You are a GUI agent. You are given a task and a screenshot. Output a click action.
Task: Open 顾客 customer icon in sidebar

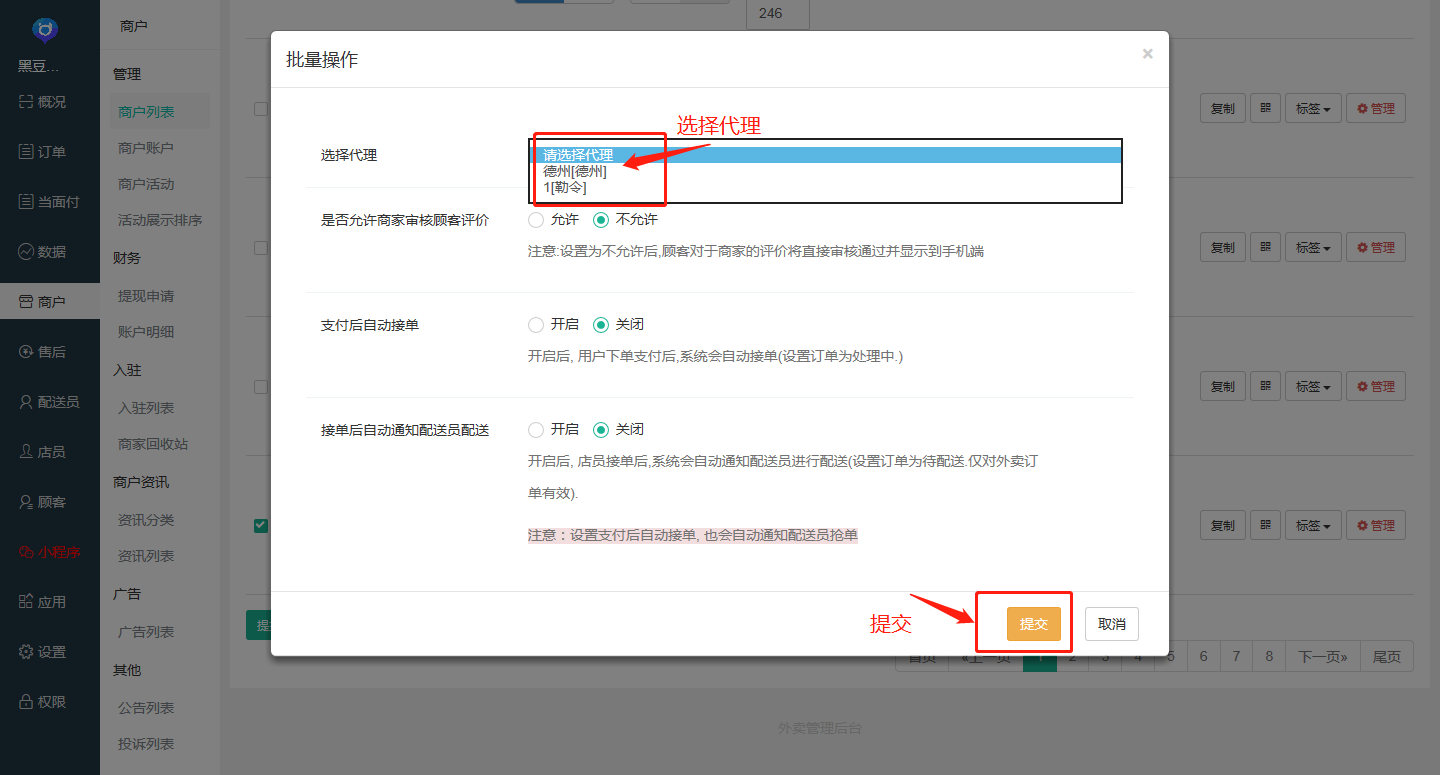tap(27, 501)
